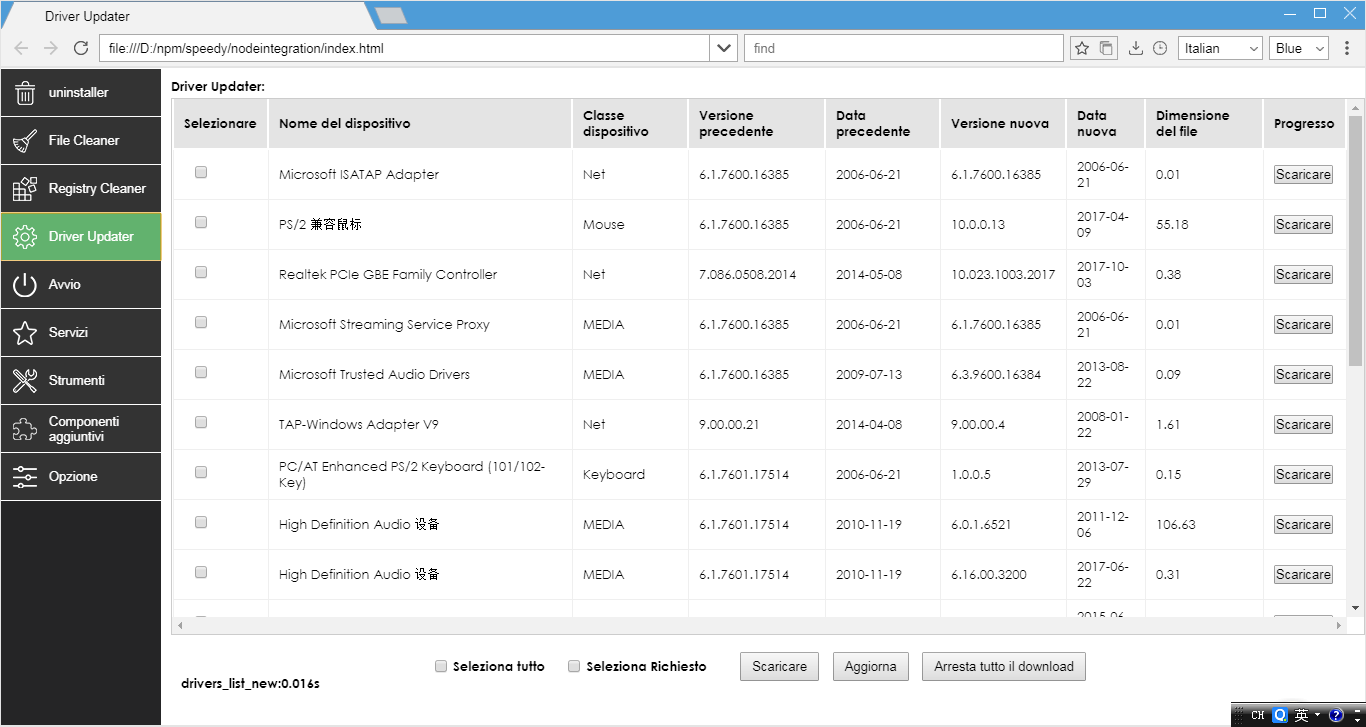Toggle the 英 input mode tray icon
This screenshot has height=727, width=1366.
(1300, 716)
